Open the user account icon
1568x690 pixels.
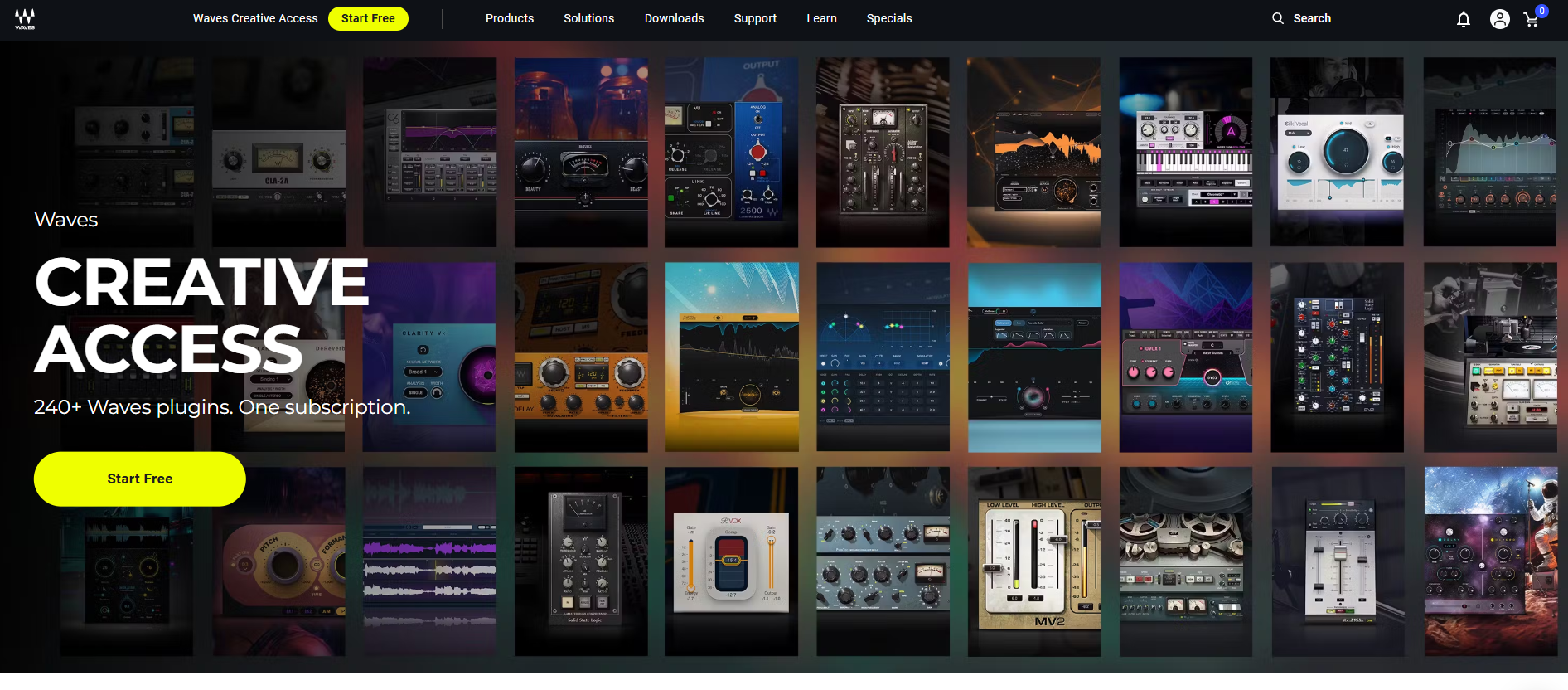(1499, 19)
